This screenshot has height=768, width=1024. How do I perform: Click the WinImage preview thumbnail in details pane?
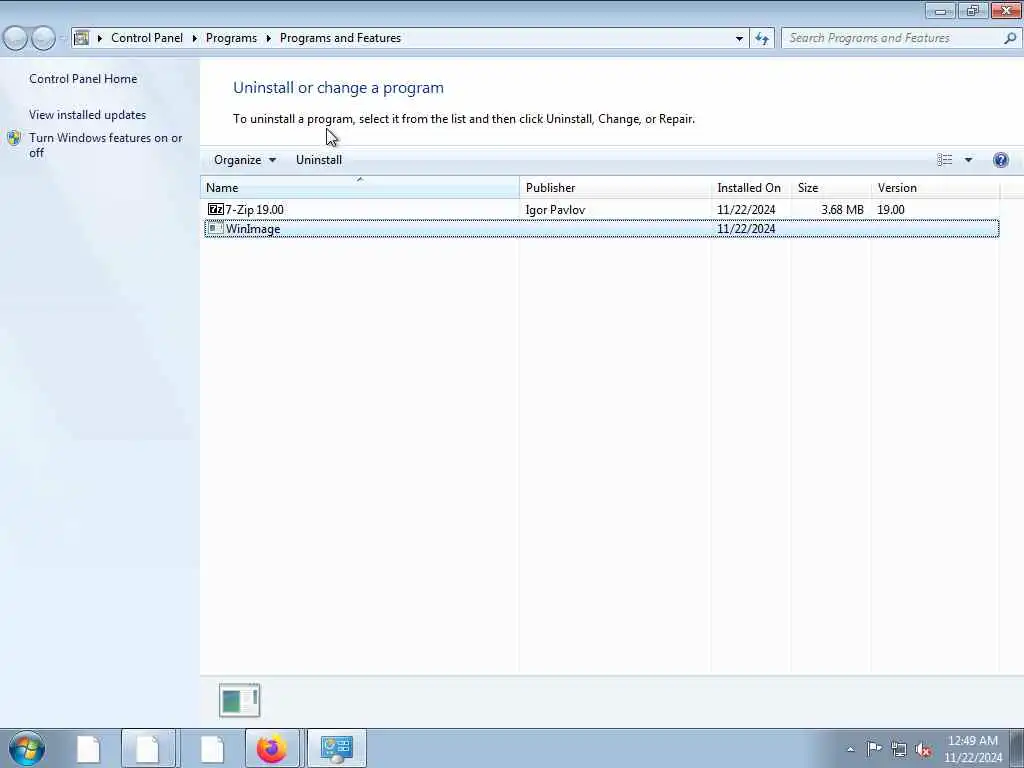pos(240,700)
